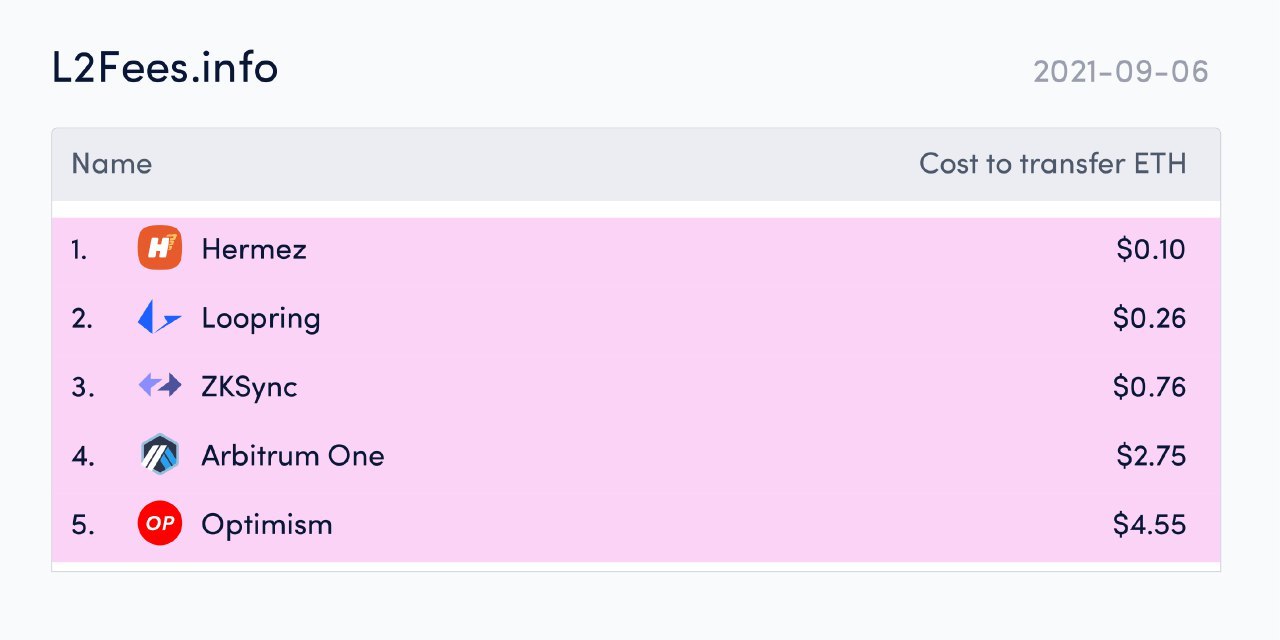The width and height of the screenshot is (1280, 640).
Task: Click the Arbitrum One hexagon logo
Action: point(160,456)
